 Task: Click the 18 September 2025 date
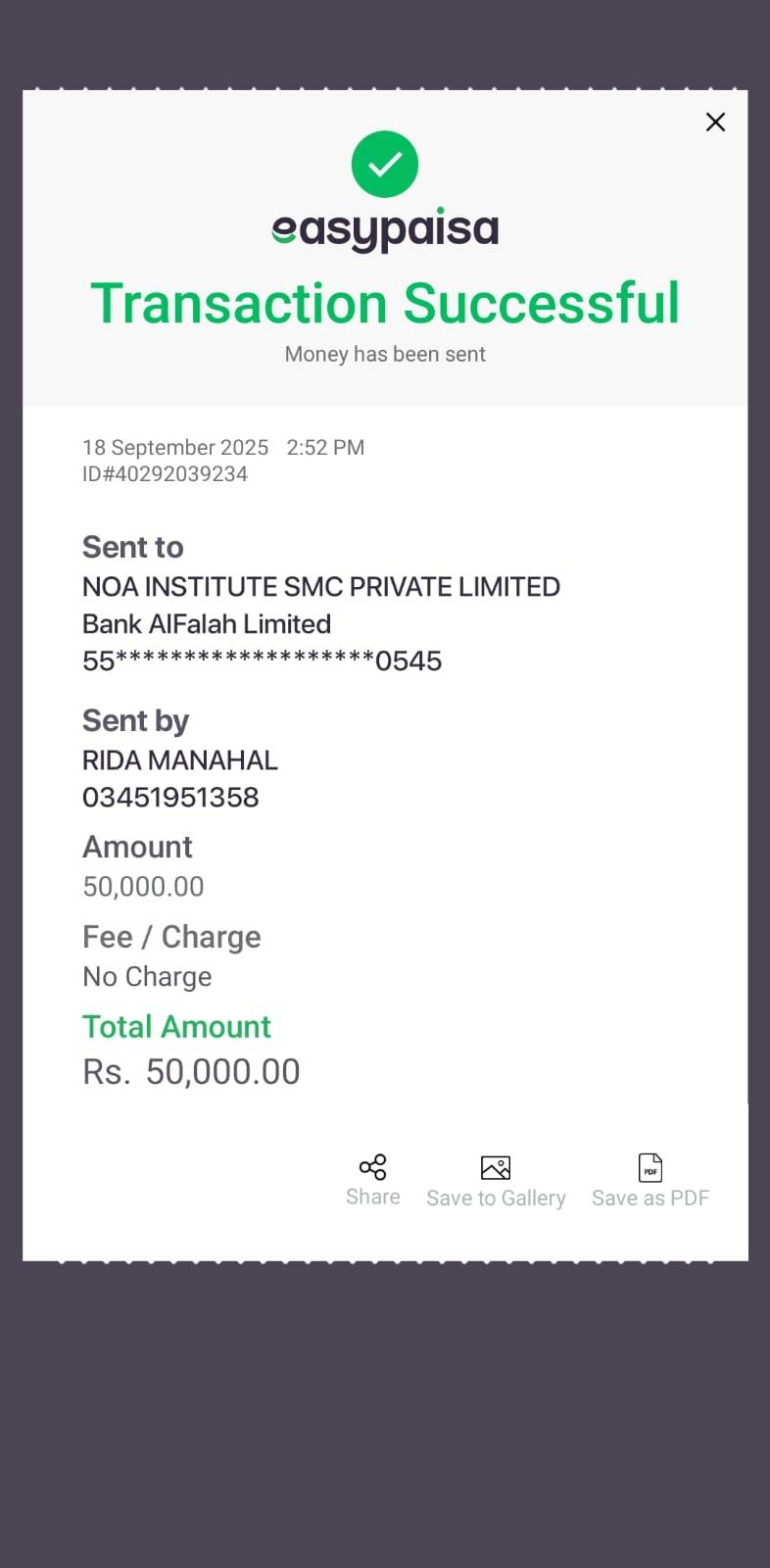click(175, 448)
